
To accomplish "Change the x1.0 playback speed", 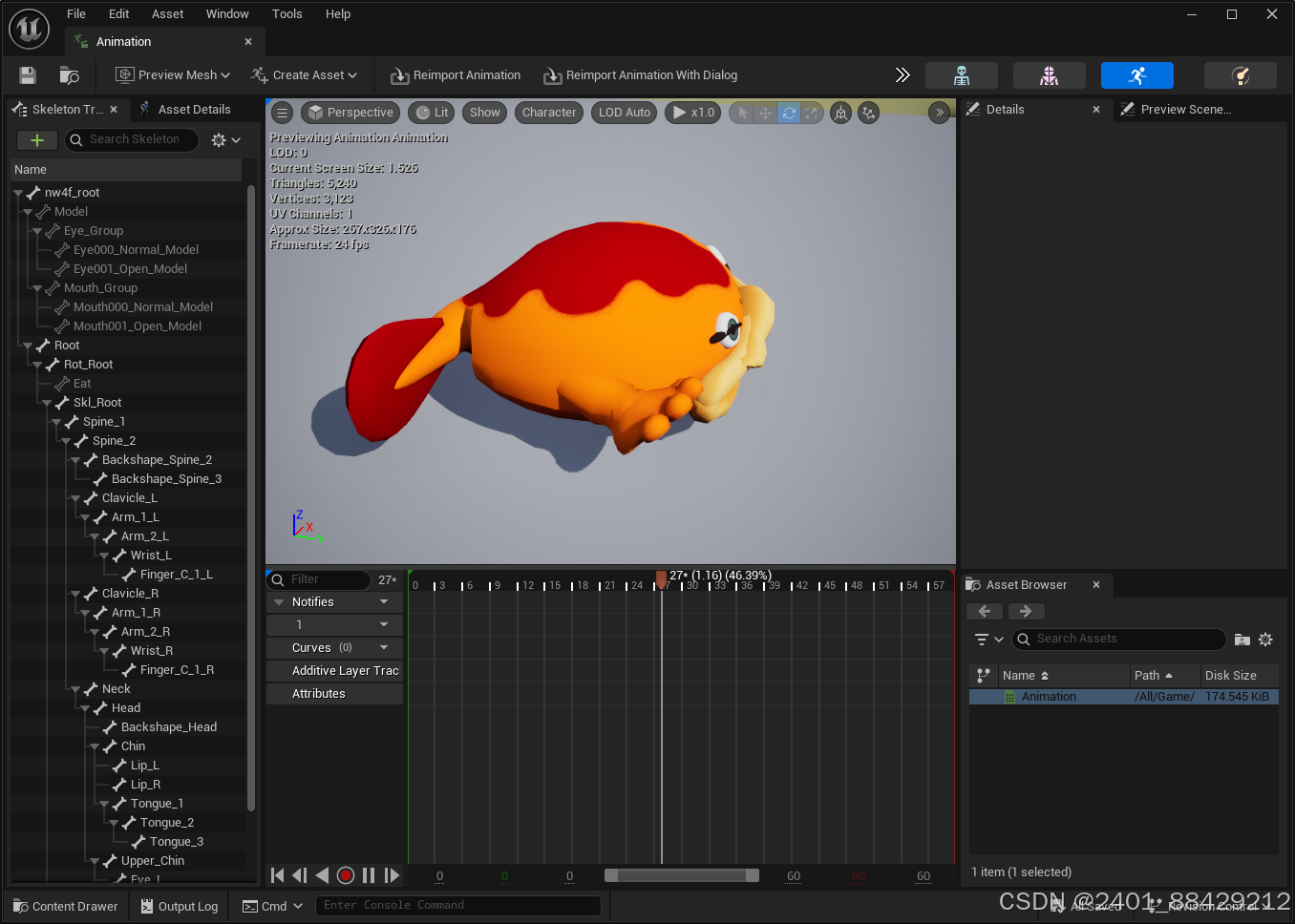I will point(693,113).
